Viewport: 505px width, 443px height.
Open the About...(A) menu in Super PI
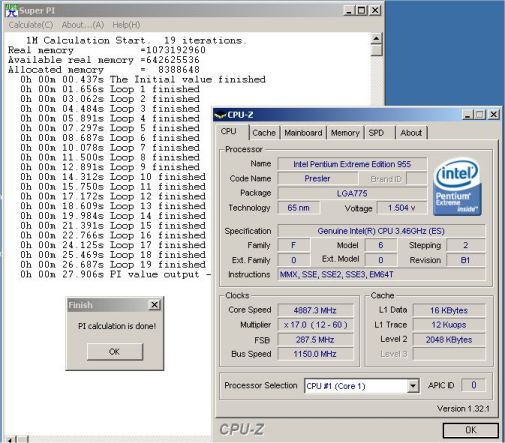point(83,25)
